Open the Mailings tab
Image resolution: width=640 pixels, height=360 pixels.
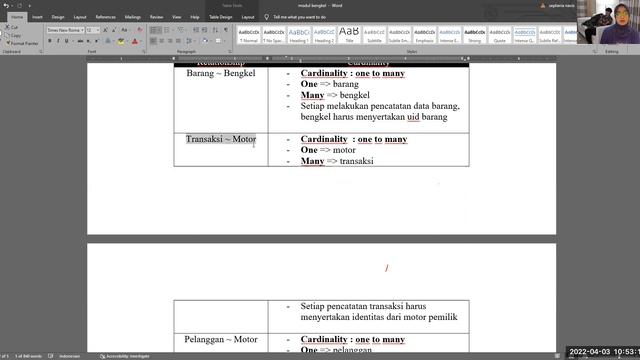[133, 17]
